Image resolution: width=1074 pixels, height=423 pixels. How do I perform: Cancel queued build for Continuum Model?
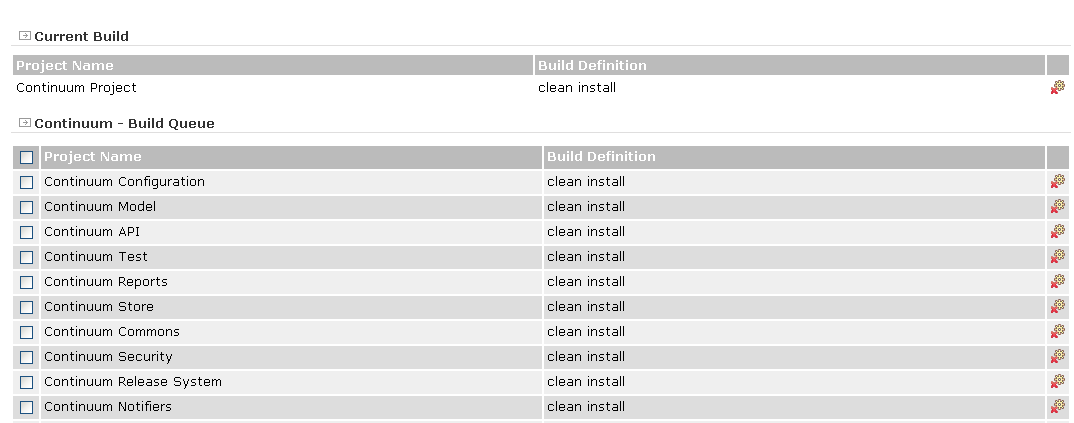(1057, 207)
